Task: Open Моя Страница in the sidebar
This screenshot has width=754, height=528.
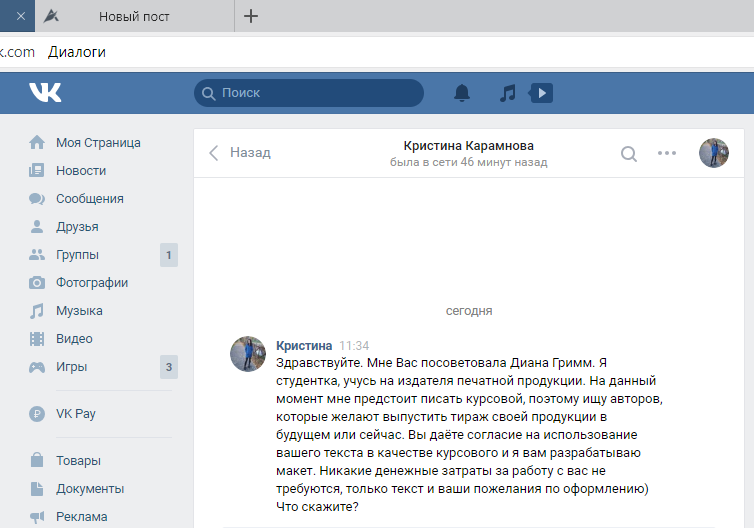Action: 98,142
